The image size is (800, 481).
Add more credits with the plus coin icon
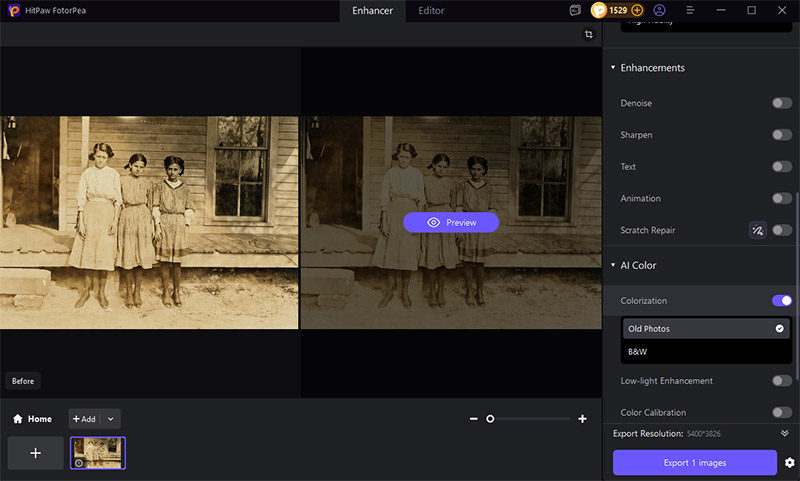point(637,10)
